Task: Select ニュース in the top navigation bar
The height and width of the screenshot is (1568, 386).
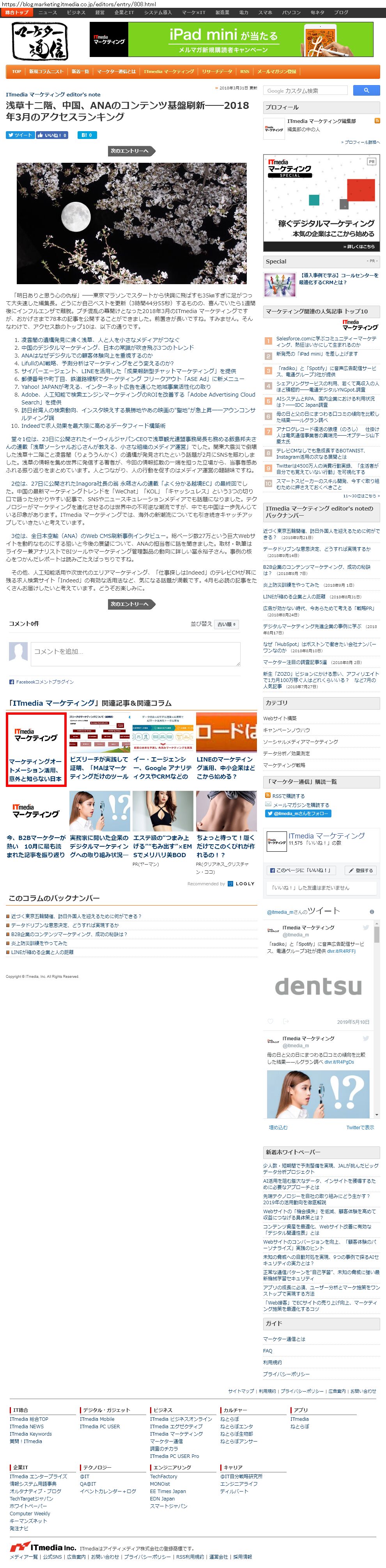Action: pos(48,12)
